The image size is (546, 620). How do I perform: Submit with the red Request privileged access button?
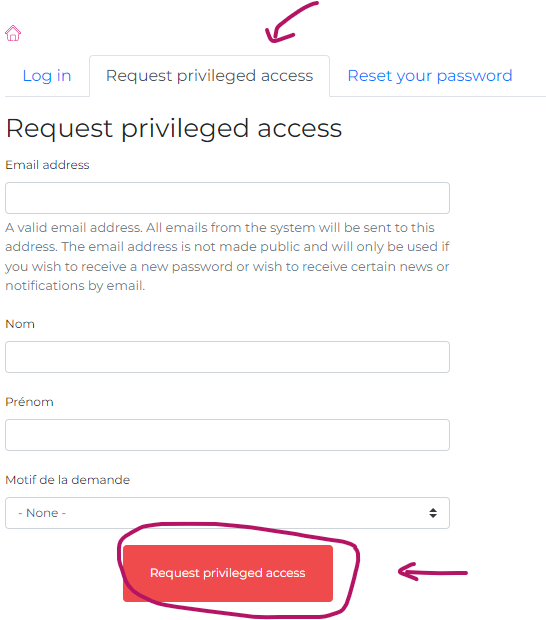228,573
